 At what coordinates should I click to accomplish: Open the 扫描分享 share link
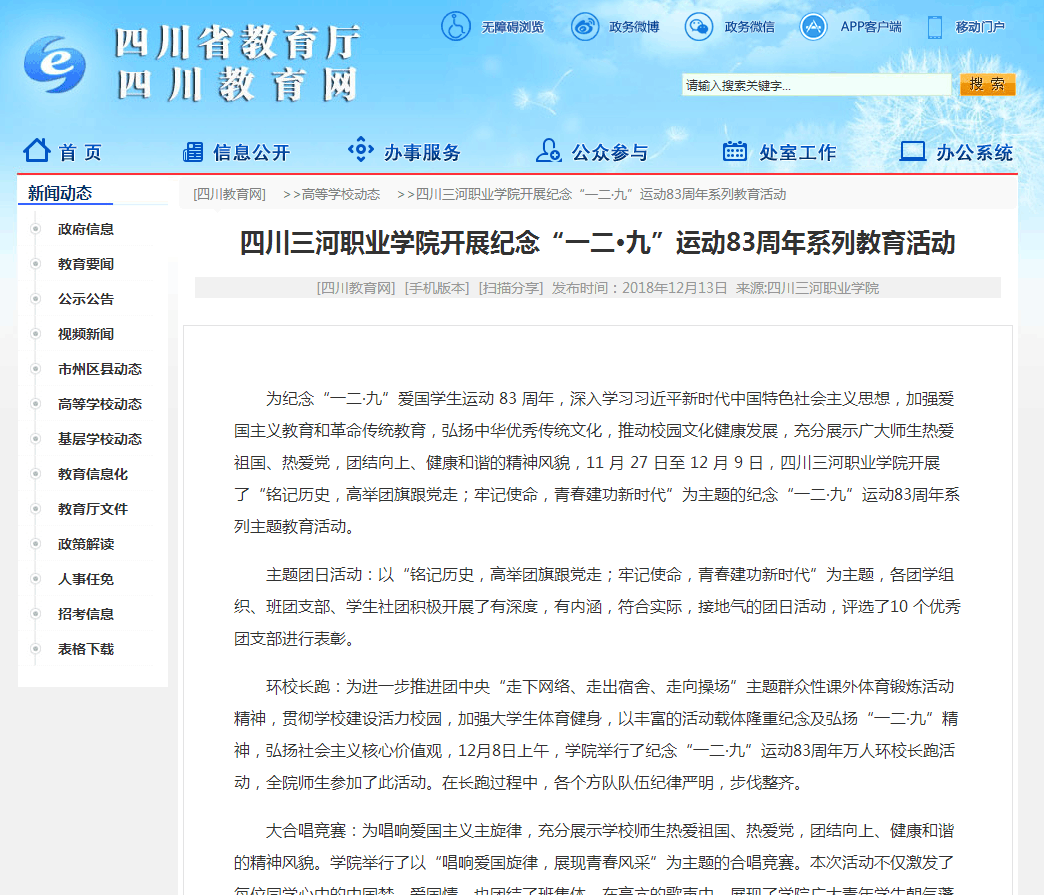point(510,288)
